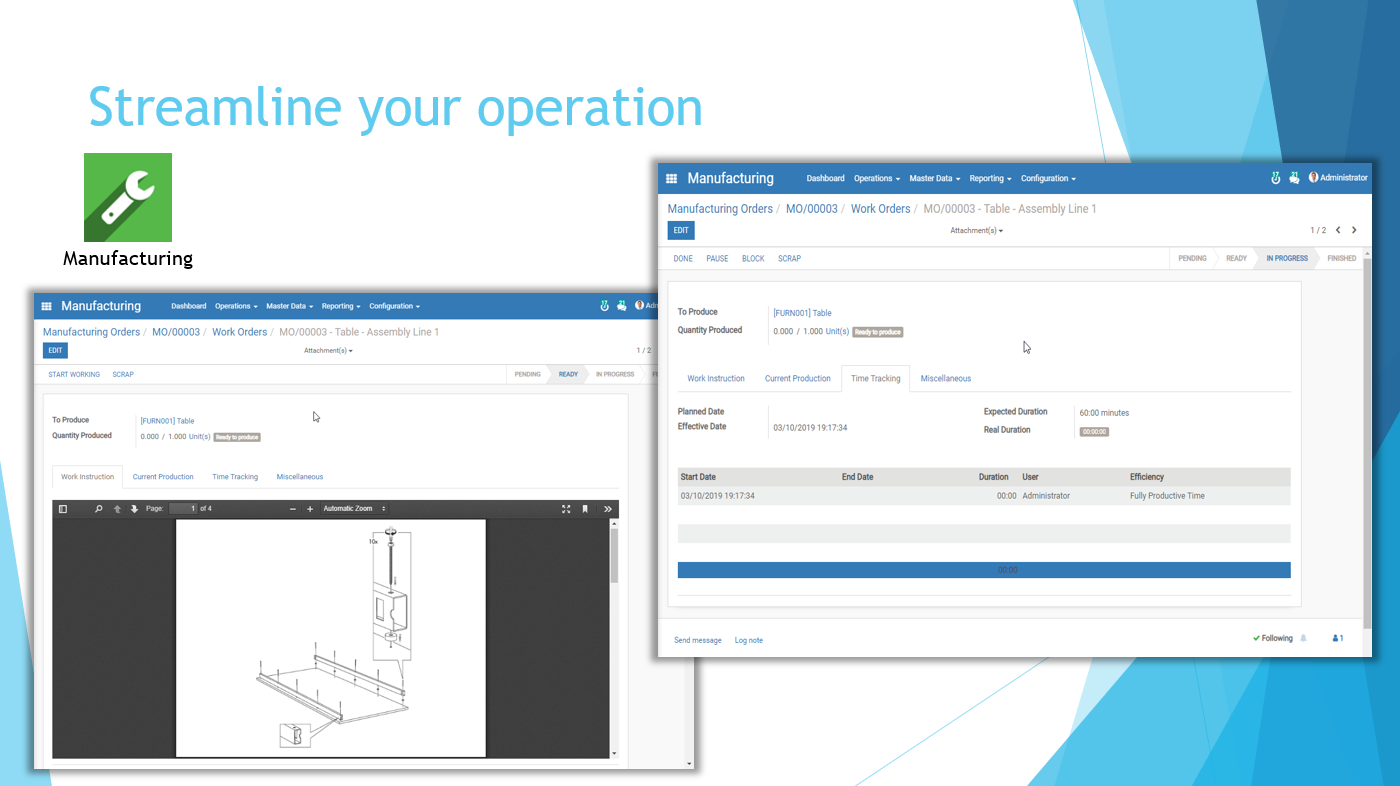
Task: Open Work Orders breadcrumb in left window
Action: pos(240,332)
